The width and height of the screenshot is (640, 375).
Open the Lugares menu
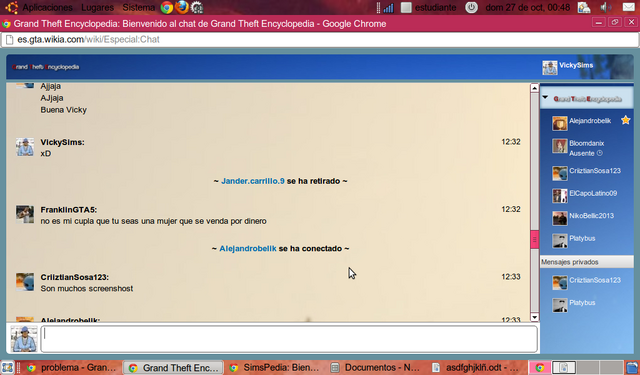click(97, 7)
